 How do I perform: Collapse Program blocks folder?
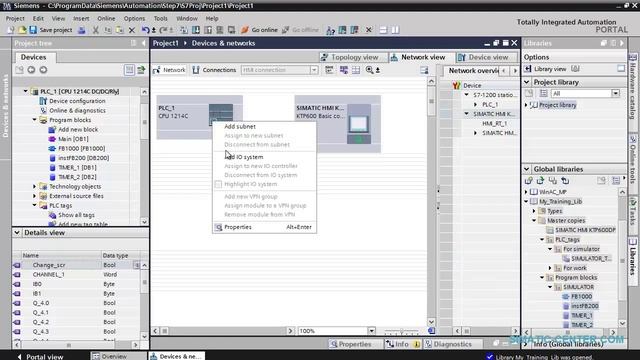pos(35,120)
